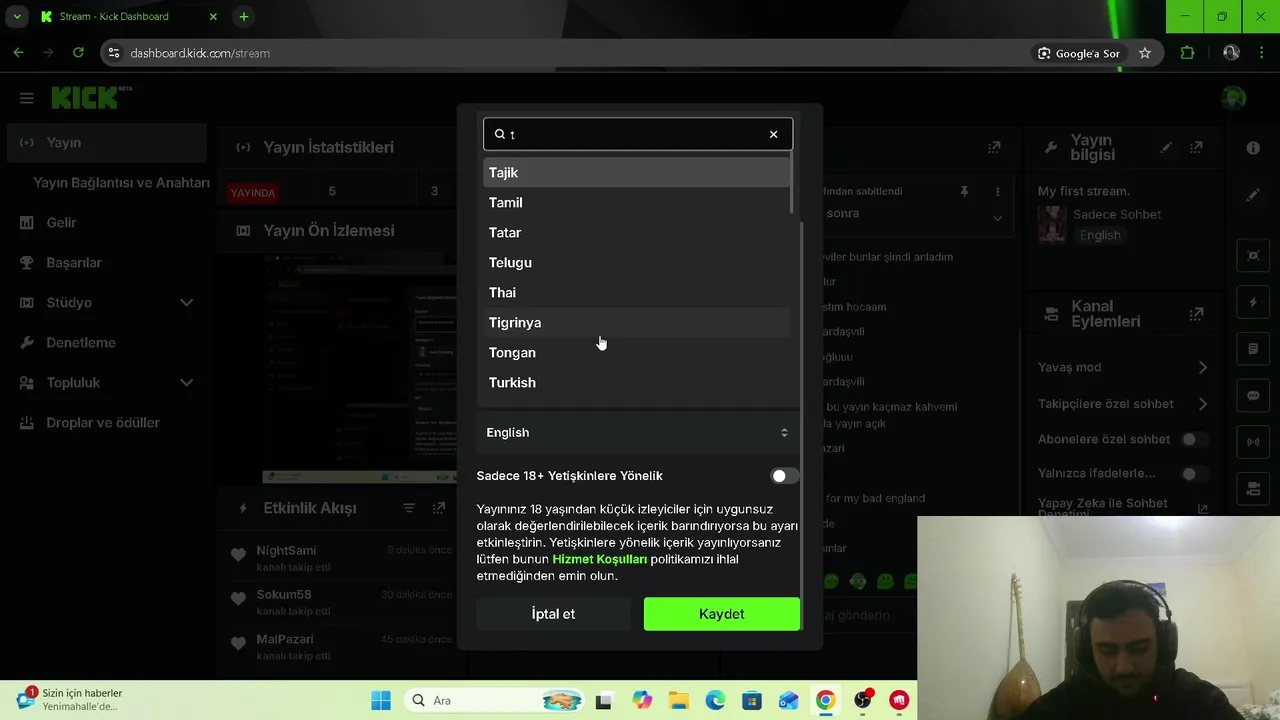Viewport: 1280px width, 720px height.
Task: Choose Tamil in the language list
Action: pos(637,202)
